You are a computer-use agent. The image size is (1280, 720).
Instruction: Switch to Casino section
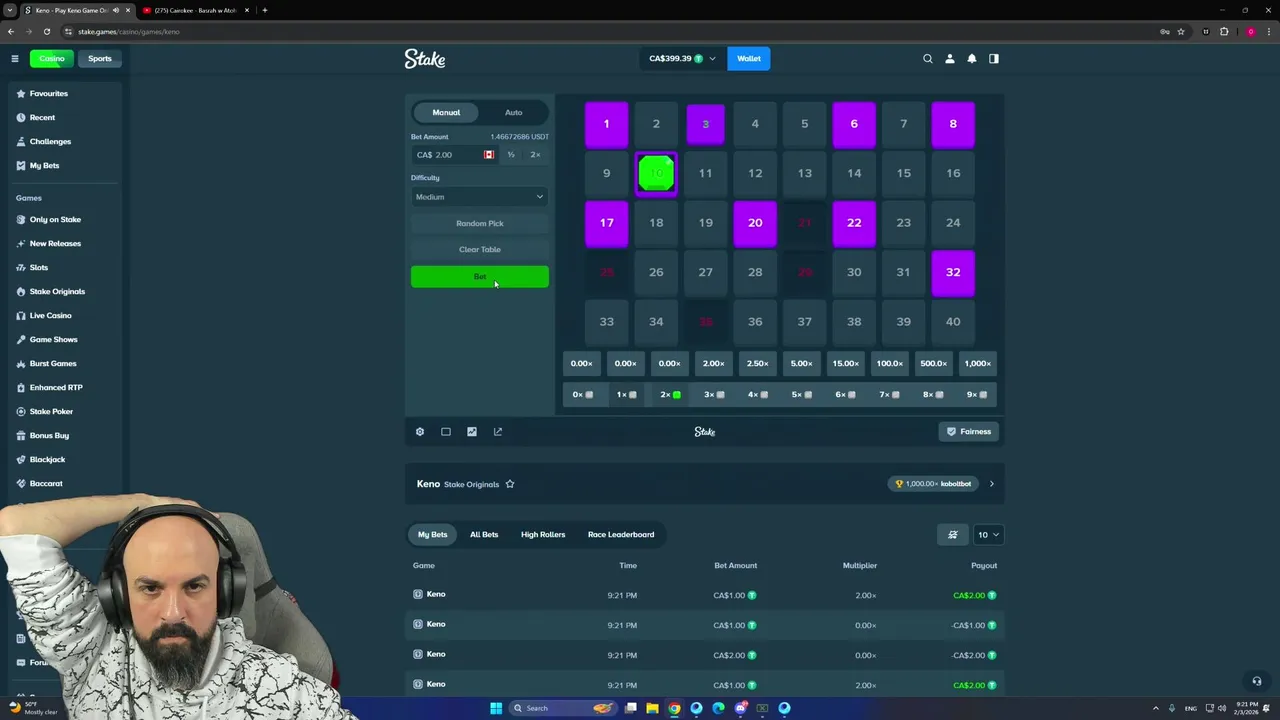(52, 58)
